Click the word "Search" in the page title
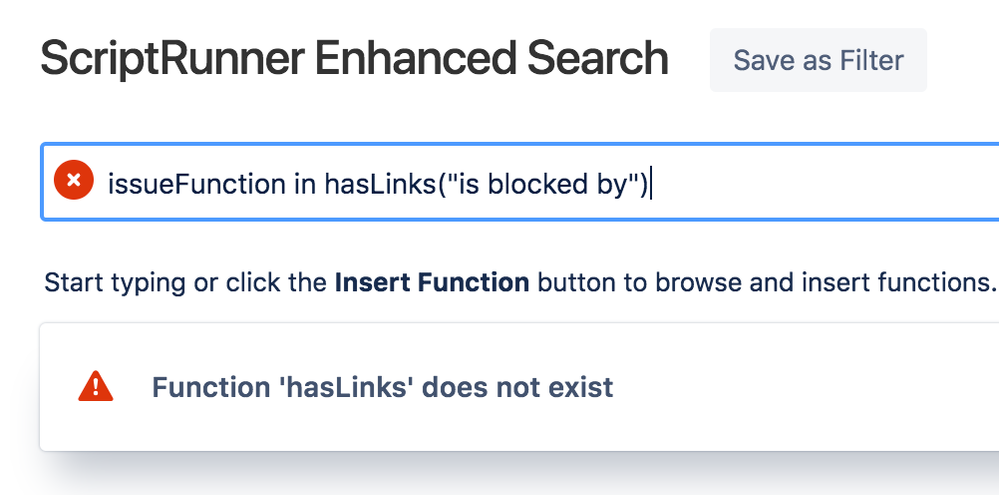This screenshot has height=495, width=999. click(x=597, y=59)
